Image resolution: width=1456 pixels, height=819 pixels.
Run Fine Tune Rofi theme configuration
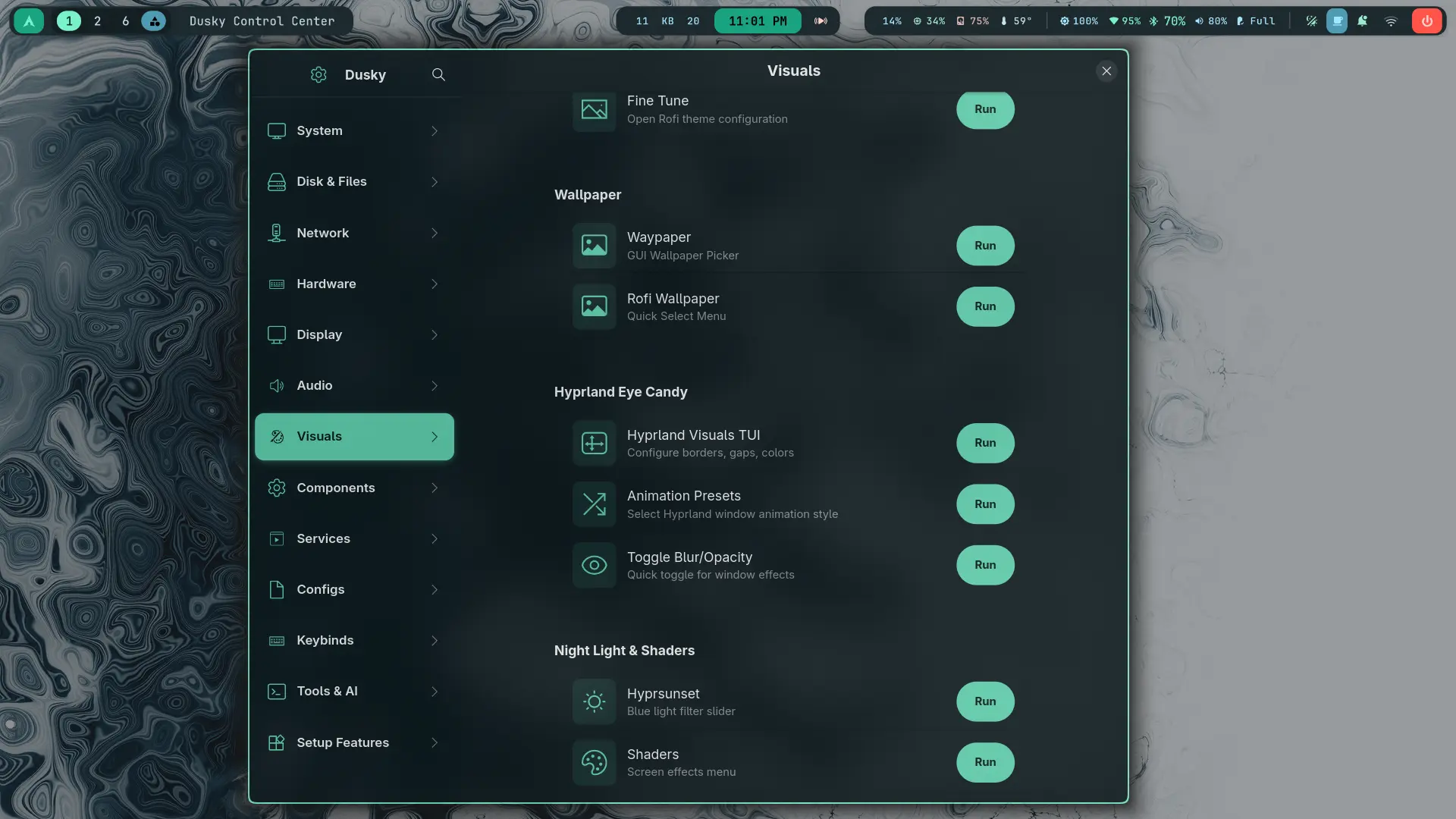[985, 109]
